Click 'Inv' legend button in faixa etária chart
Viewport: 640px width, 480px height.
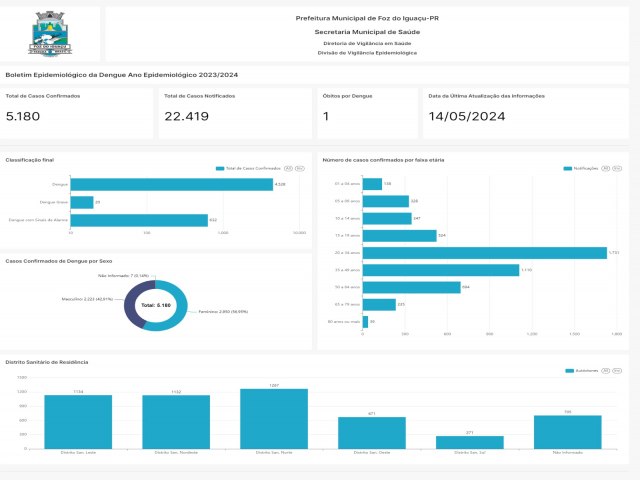[617, 169]
